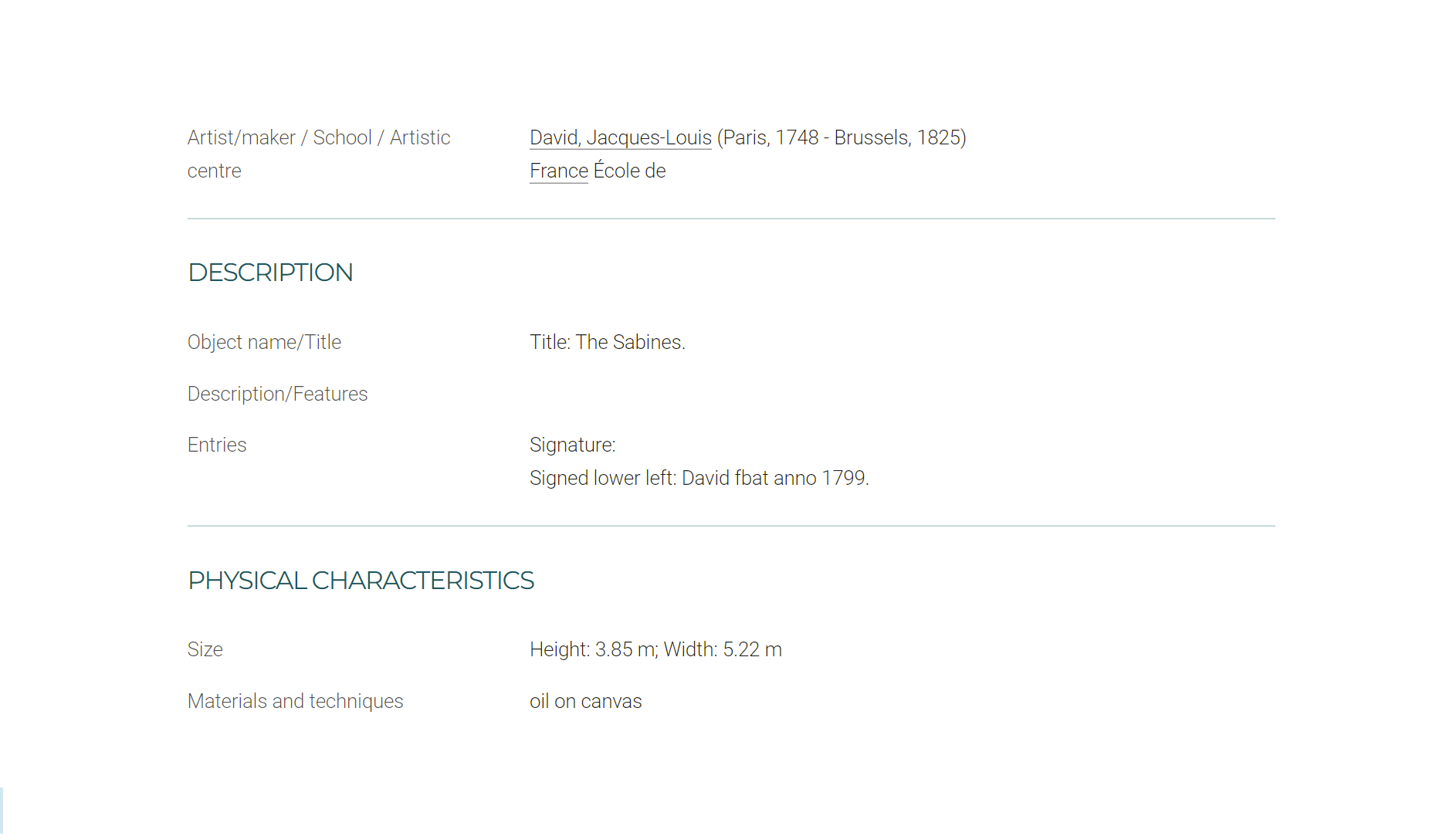1436x840 pixels.
Task: Click the Description/Features label
Action: click(277, 394)
